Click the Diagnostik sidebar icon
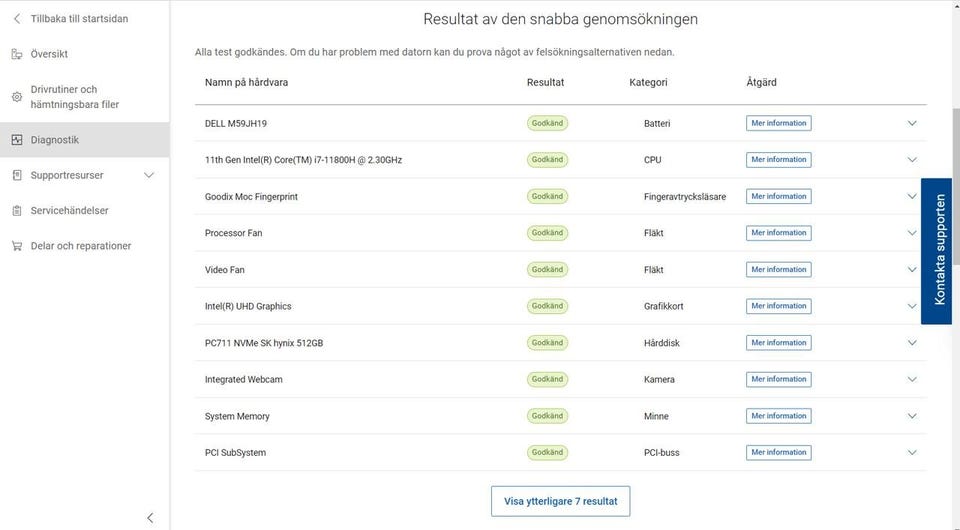960x530 pixels. click(x=17, y=140)
